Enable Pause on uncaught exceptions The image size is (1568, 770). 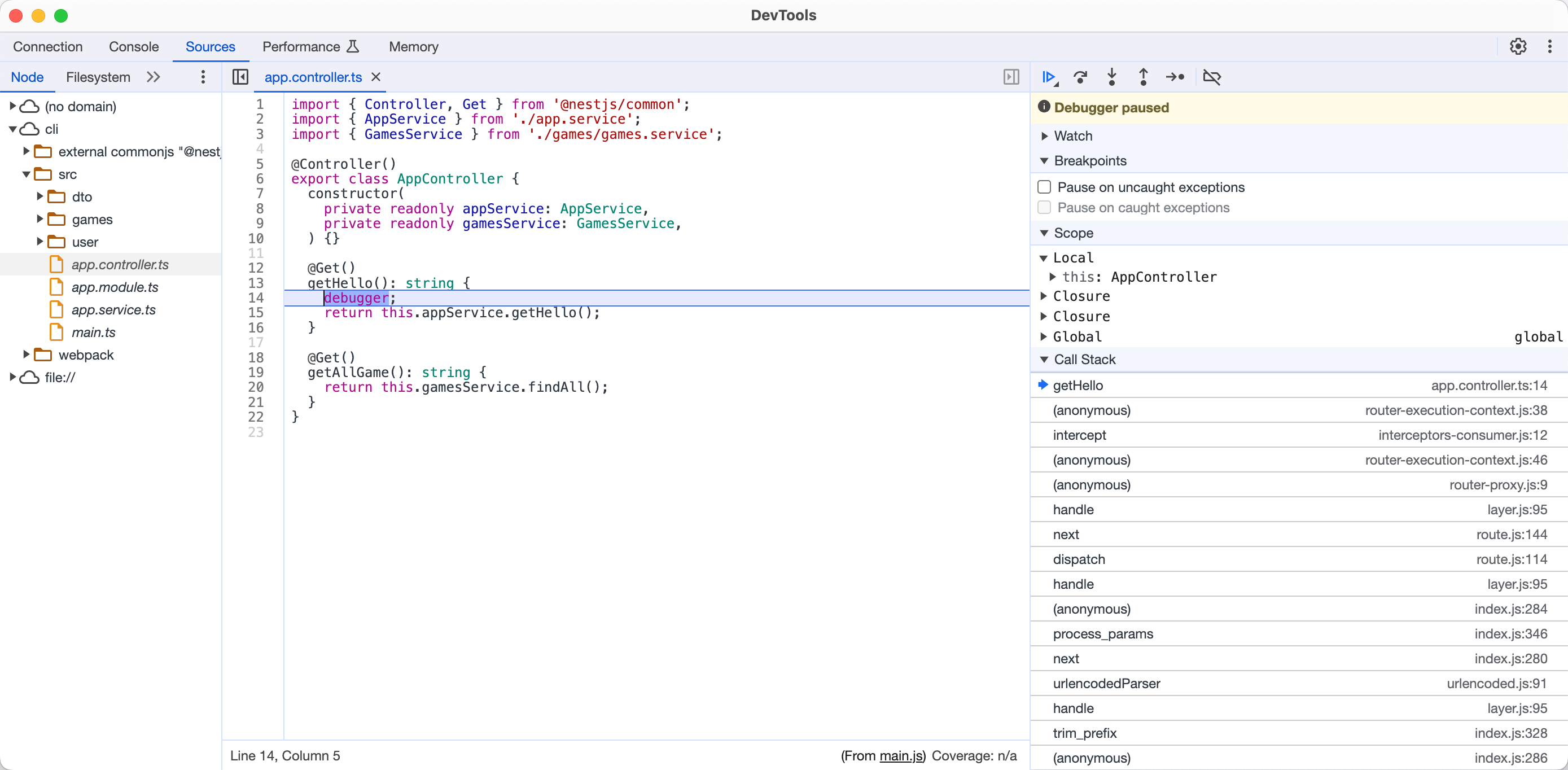[x=1045, y=187]
